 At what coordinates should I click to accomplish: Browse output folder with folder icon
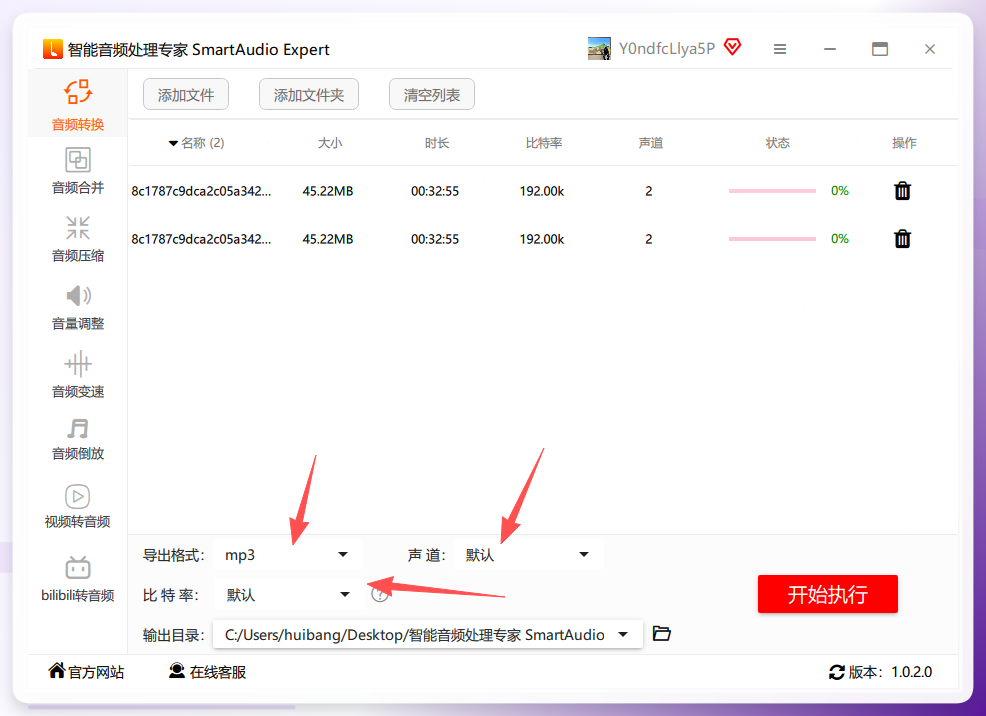click(x=662, y=634)
